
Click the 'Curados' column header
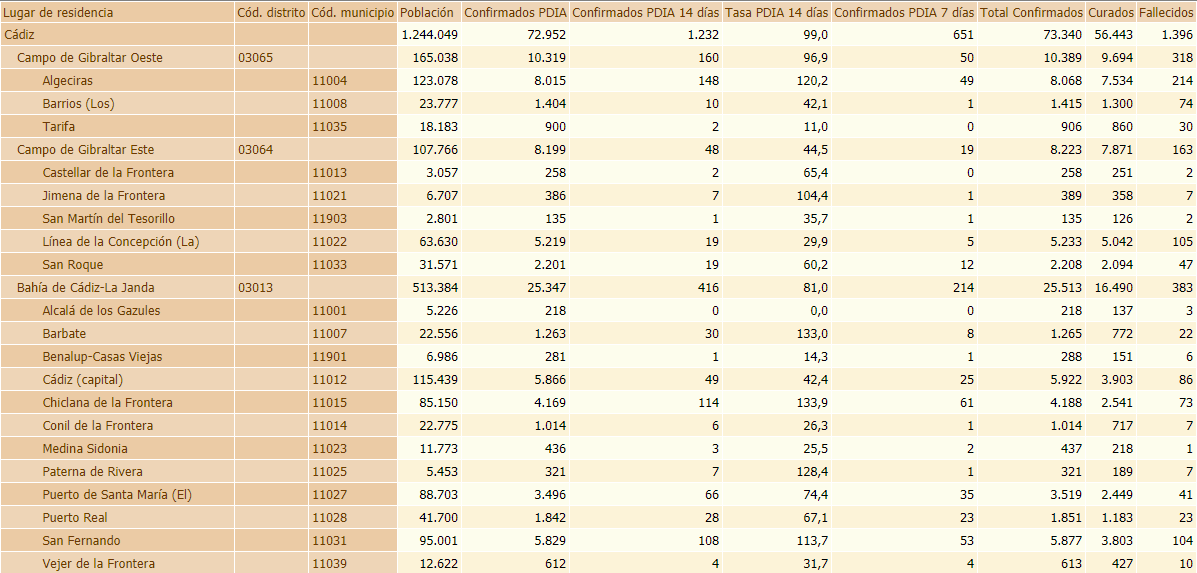tap(1111, 13)
